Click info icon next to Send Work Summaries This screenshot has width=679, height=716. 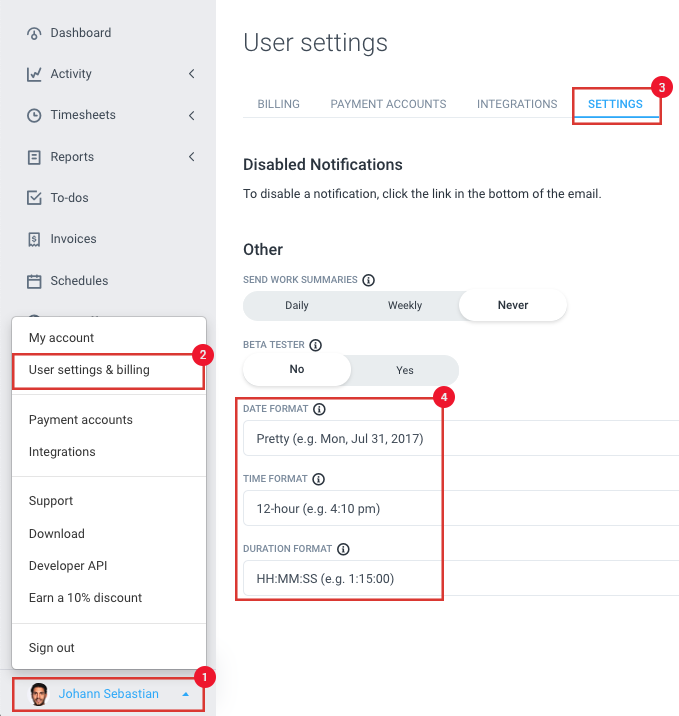(x=368, y=281)
